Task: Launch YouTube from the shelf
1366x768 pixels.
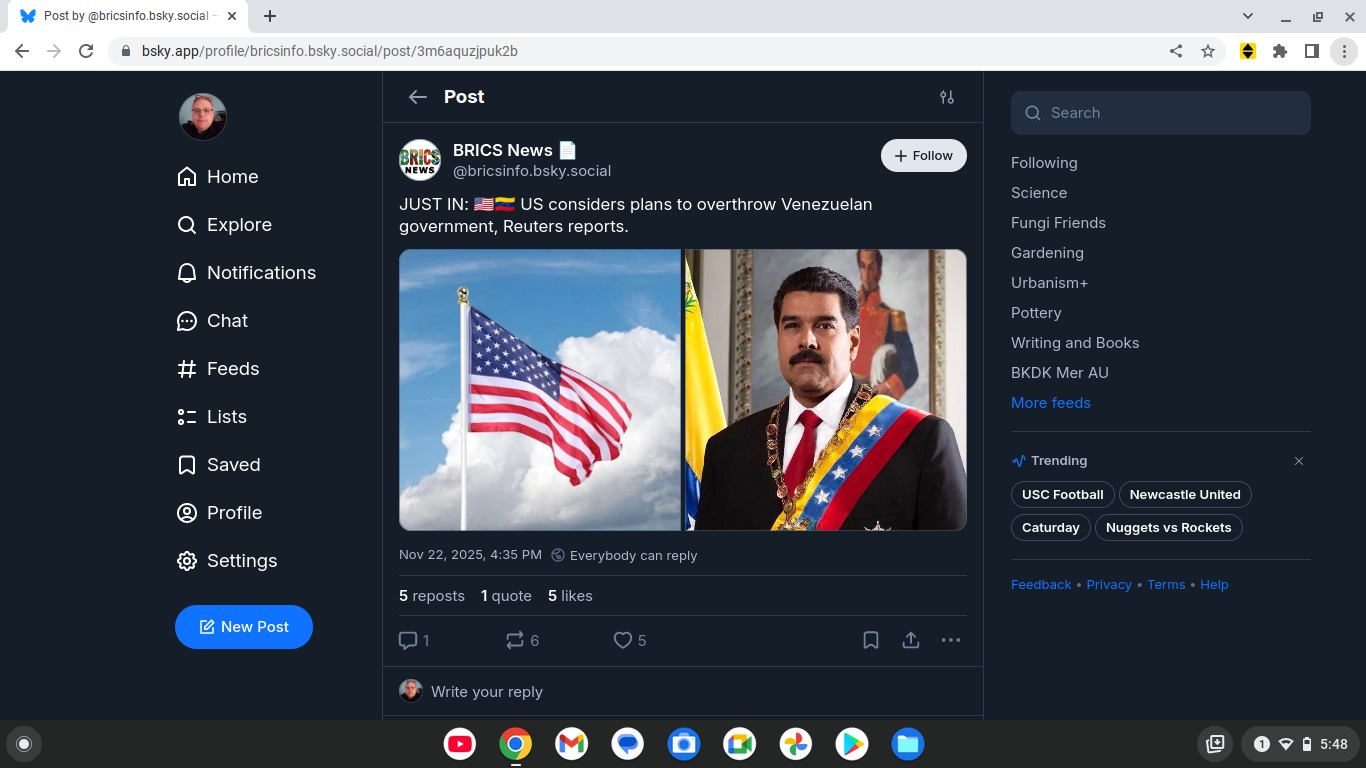Action: point(460,744)
